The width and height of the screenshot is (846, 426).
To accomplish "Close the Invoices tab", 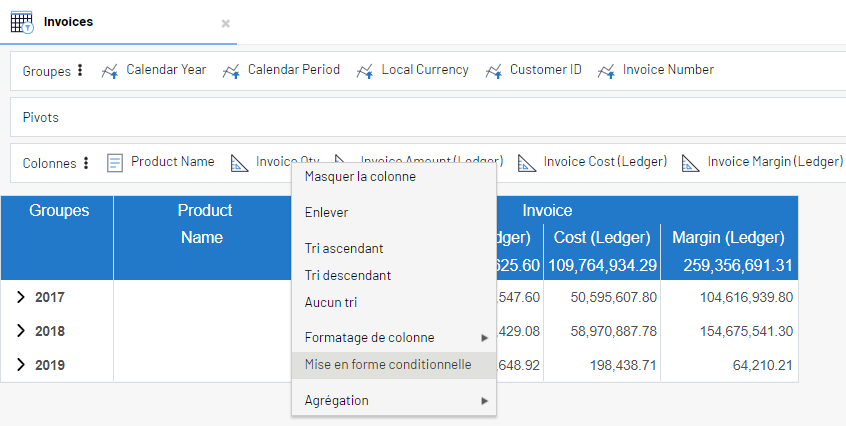I will tap(225, 23).
